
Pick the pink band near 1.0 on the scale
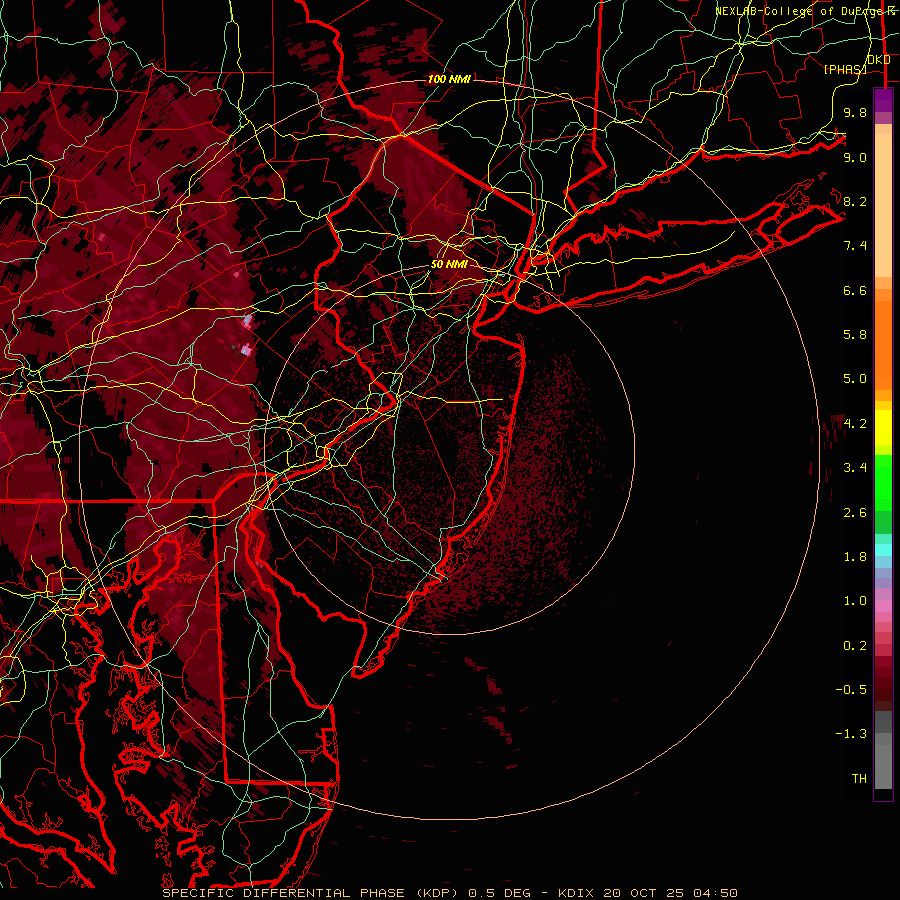(883, 606)
